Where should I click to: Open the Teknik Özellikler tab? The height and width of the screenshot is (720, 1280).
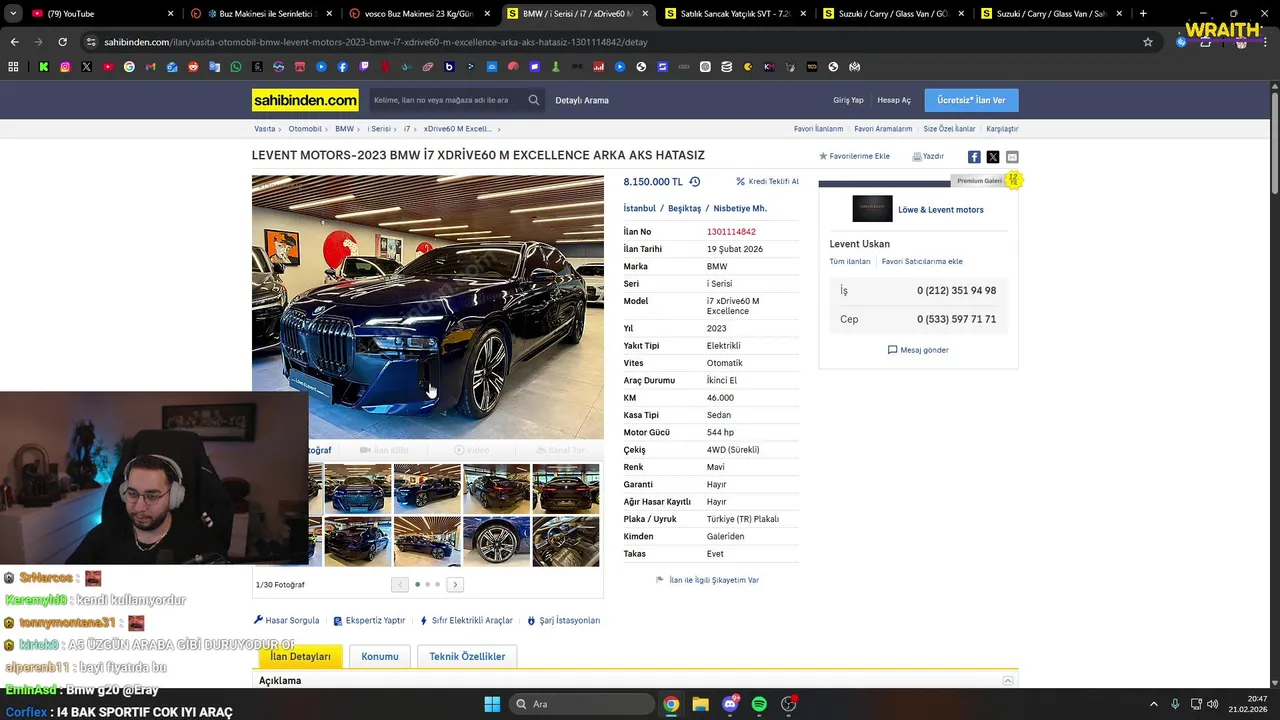coord(467,656)
